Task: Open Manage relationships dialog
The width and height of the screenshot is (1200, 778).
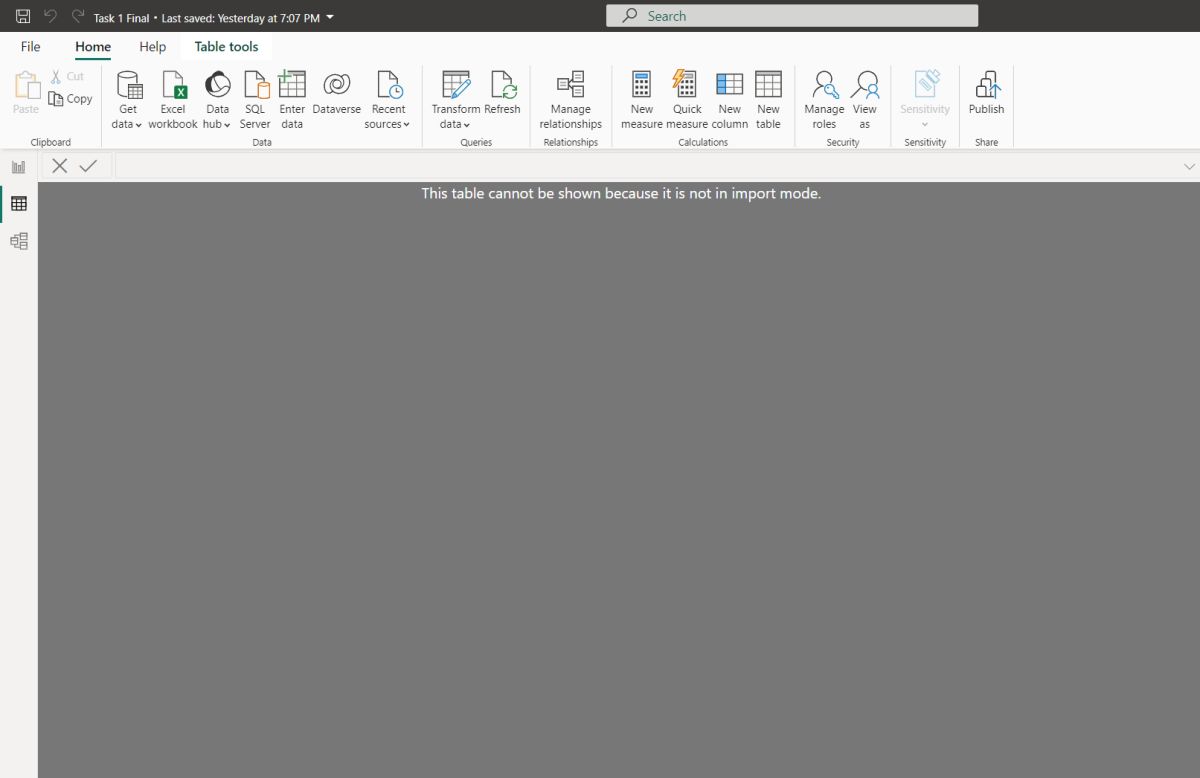Action: [571, 100]
